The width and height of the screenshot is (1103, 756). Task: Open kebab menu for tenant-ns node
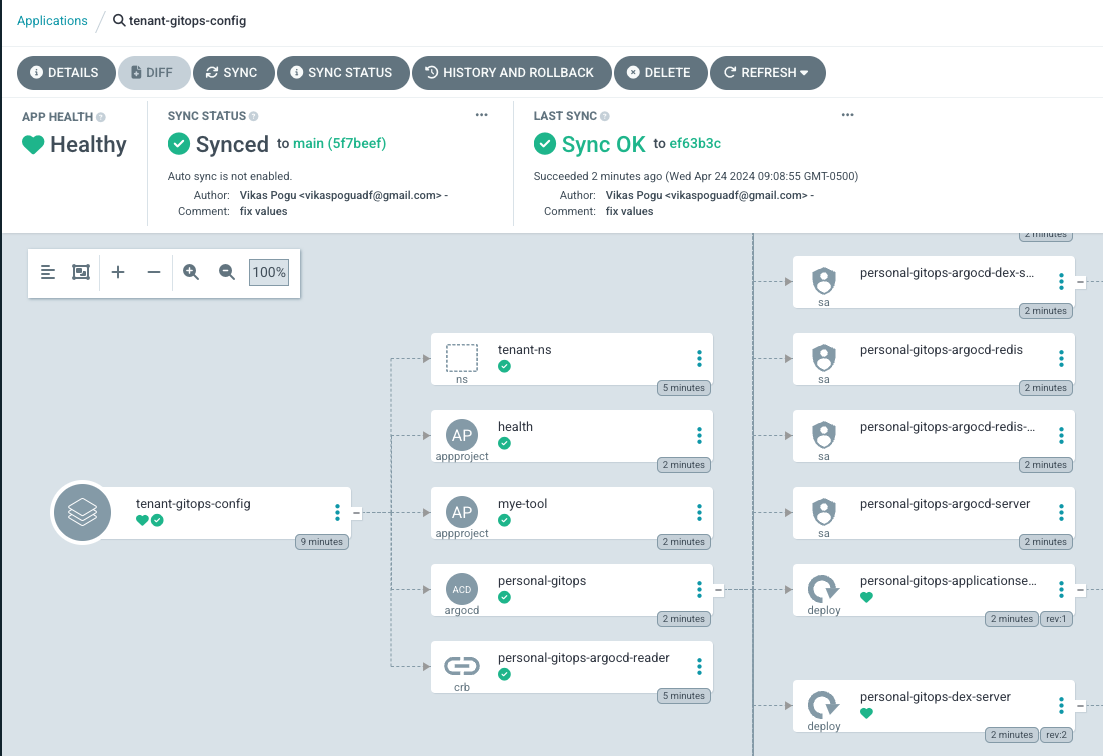click(x=699, y=359)
